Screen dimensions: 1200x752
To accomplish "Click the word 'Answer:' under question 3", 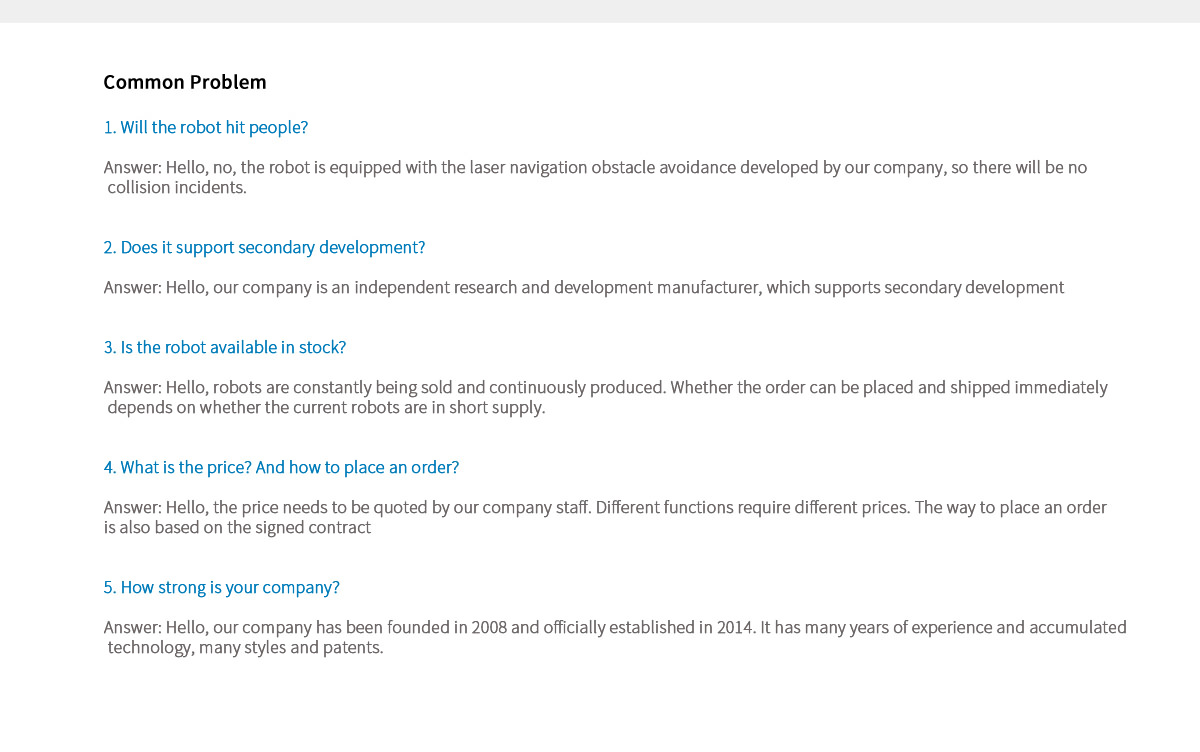I will pos(132,388).
